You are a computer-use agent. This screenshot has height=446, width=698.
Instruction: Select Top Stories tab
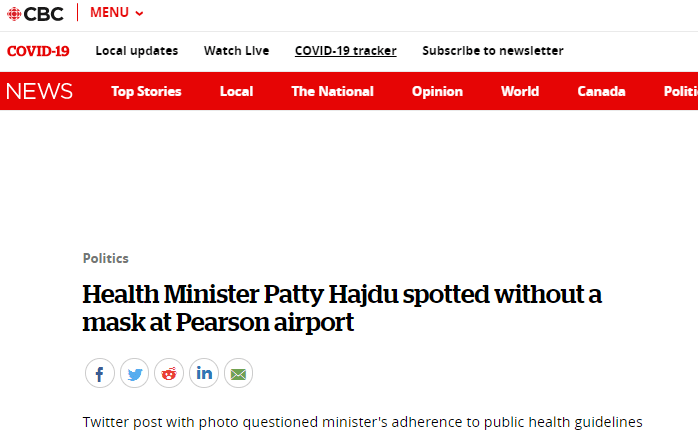pyautogui.click(x=146, y=91)
